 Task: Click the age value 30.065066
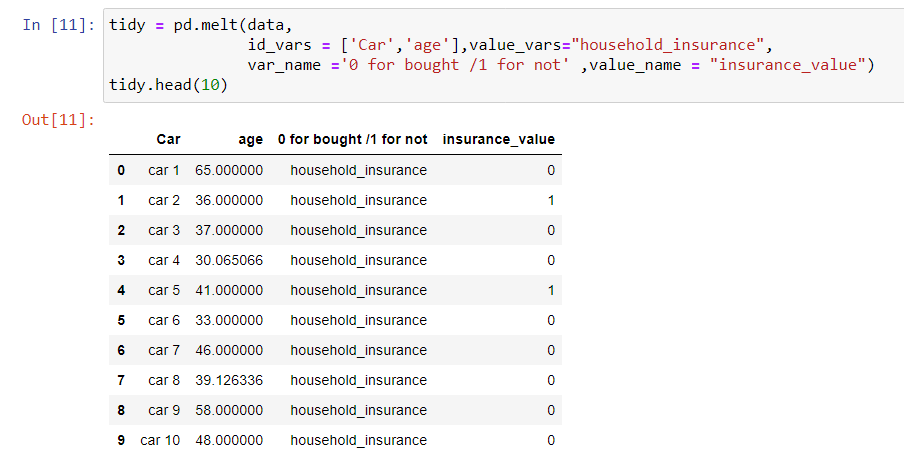(229, 260)
